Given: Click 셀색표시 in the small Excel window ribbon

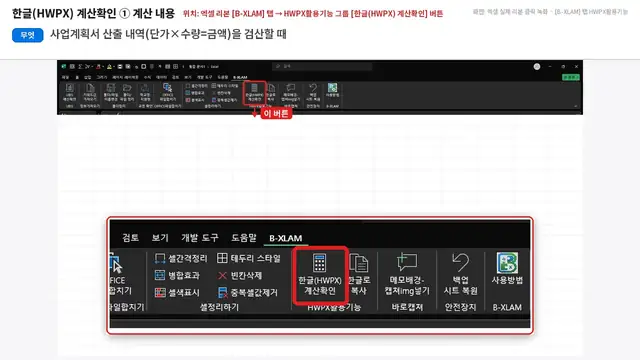Looking at the screenshot, I should pyautogui.click(x=194, y=100).
